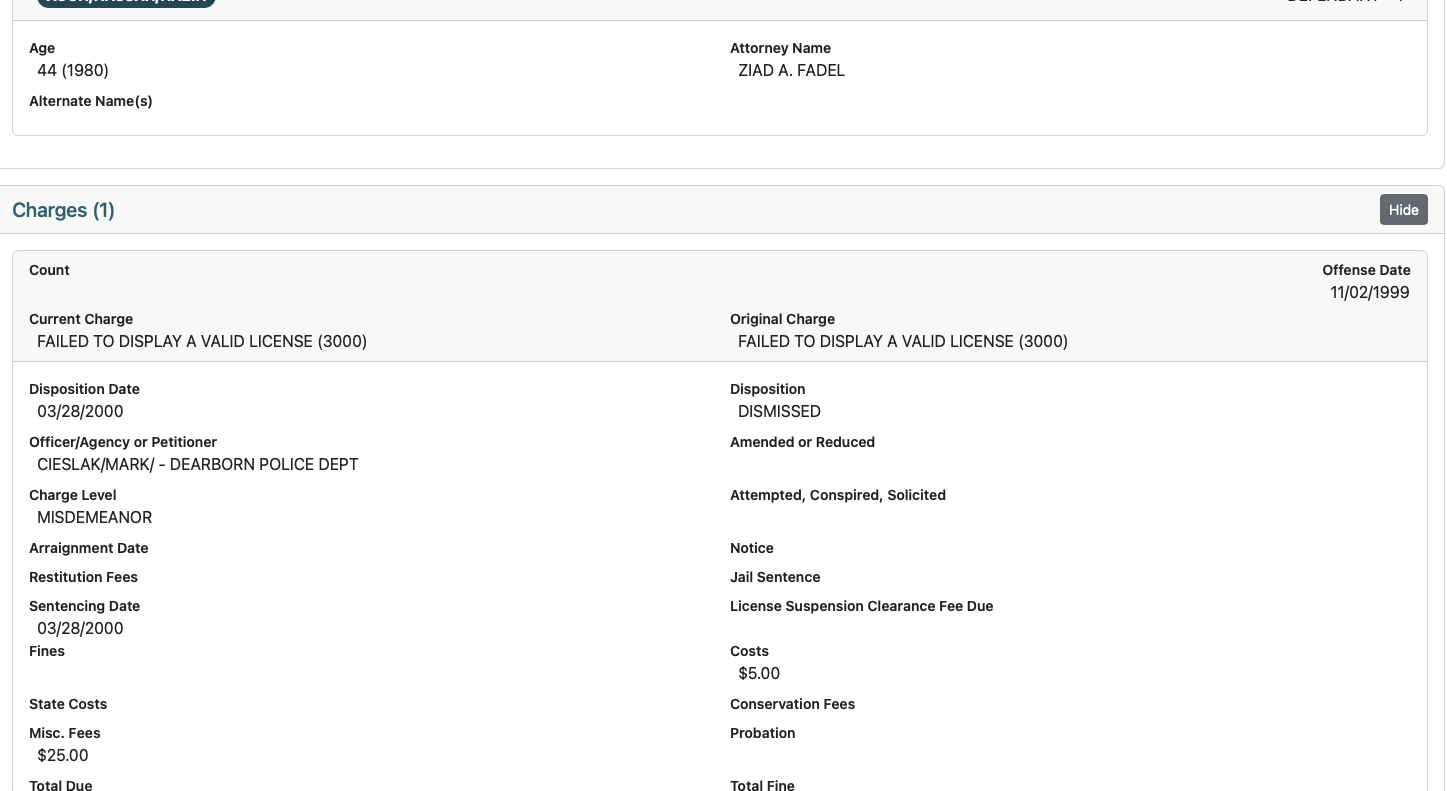
Task: Click the Probation field label
Action: point(762,733)
